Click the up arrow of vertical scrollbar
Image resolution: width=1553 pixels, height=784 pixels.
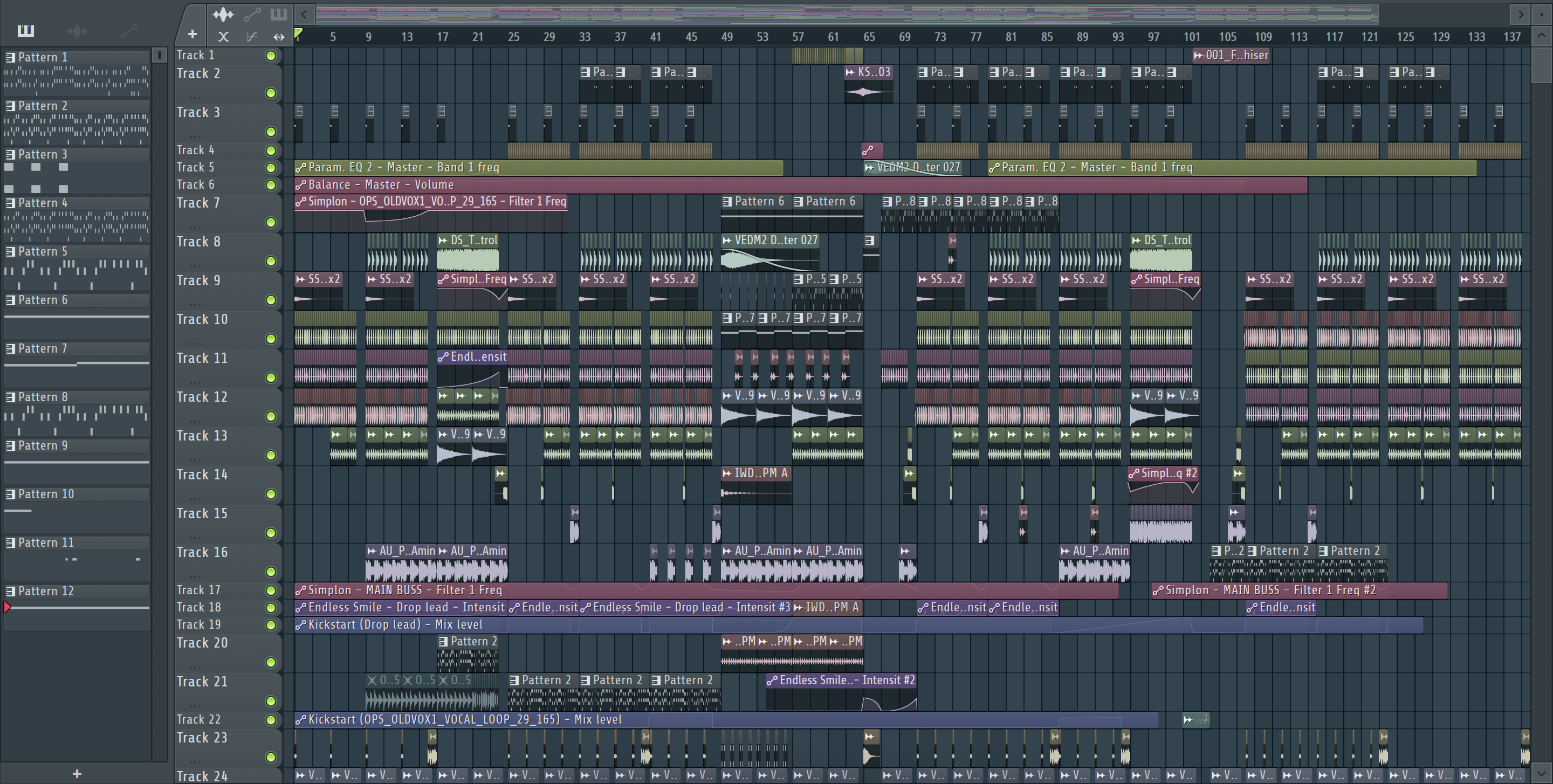click(1542, 36)
